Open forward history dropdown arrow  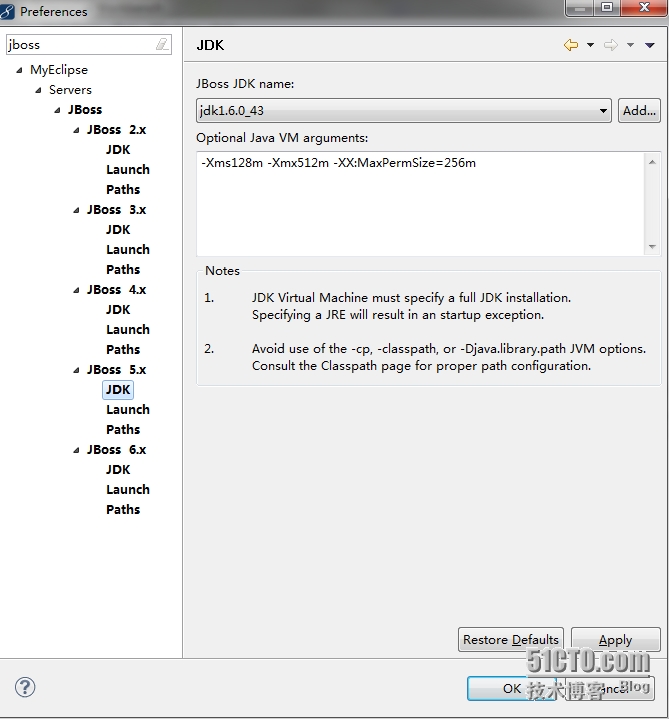(x=630, y=45)
